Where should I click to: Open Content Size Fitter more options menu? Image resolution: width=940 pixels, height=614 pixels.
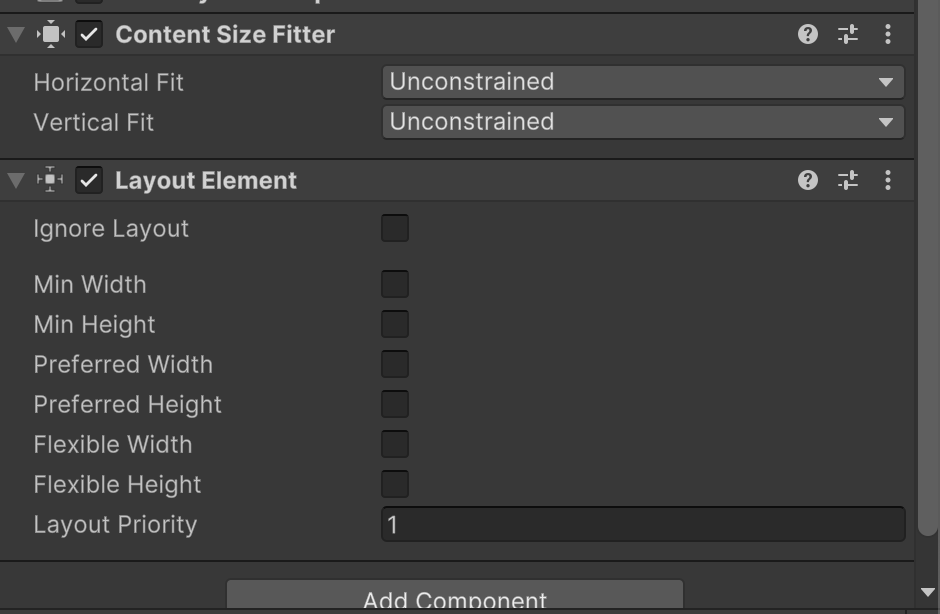point(888,35)
